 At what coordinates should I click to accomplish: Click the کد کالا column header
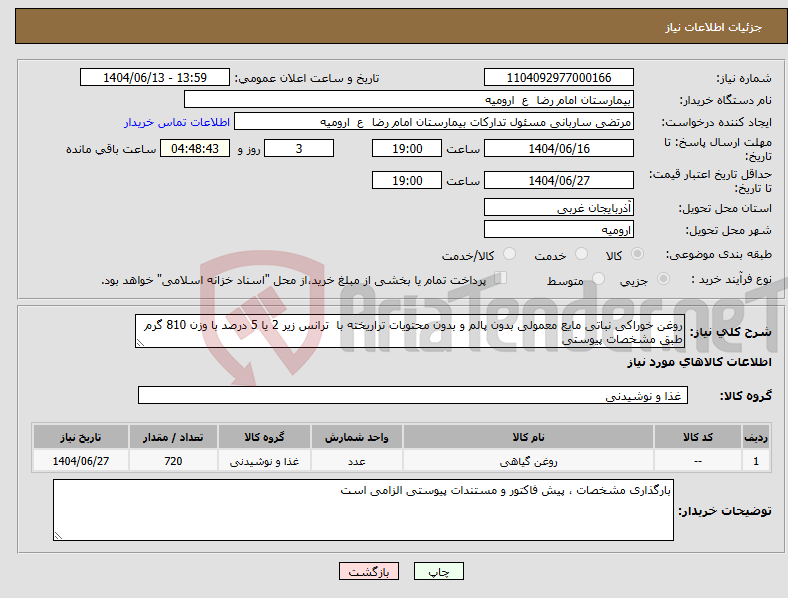(698, 437)
